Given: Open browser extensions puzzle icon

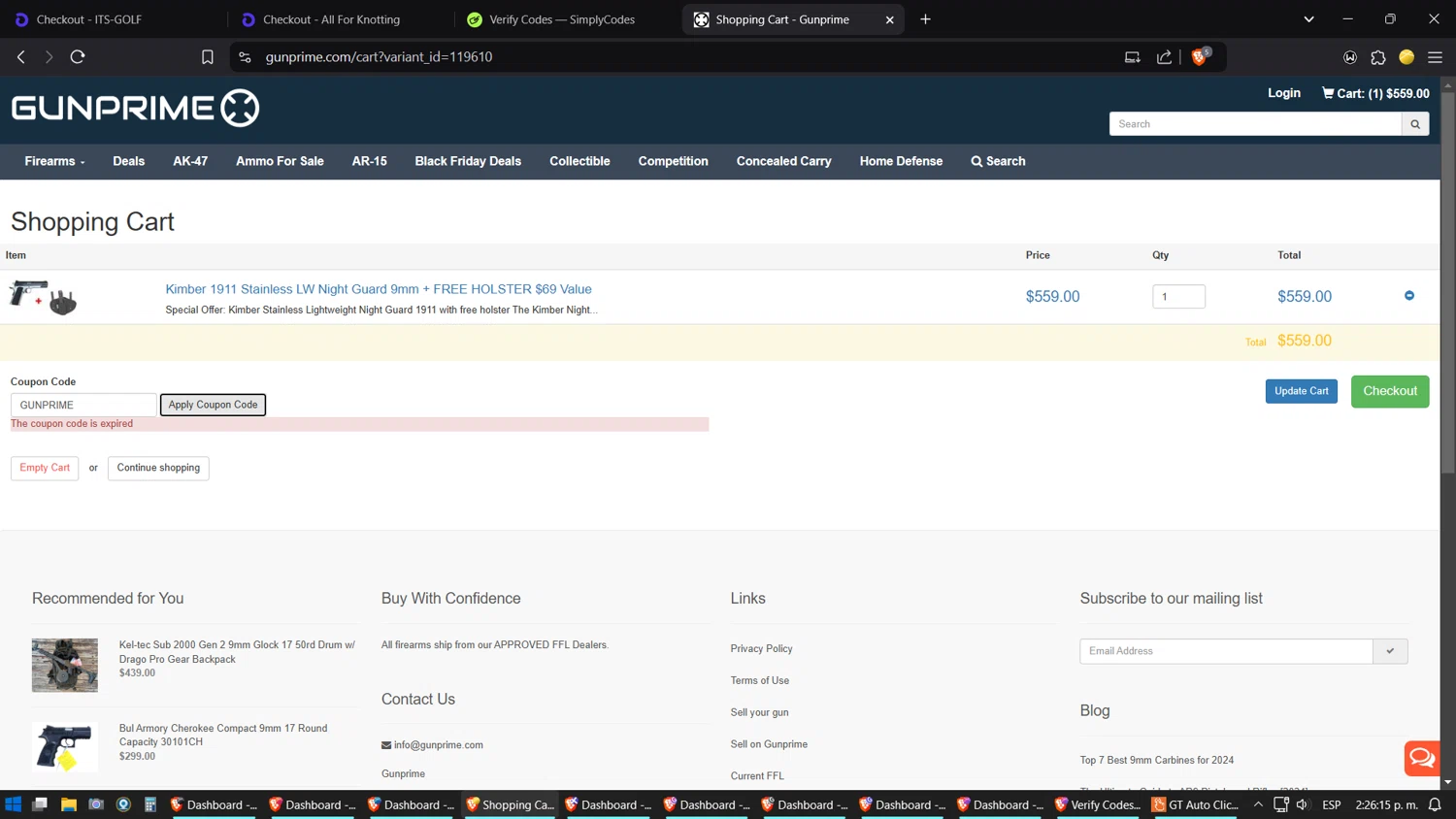Looking at the screenshot, I should pos(1377,57).
